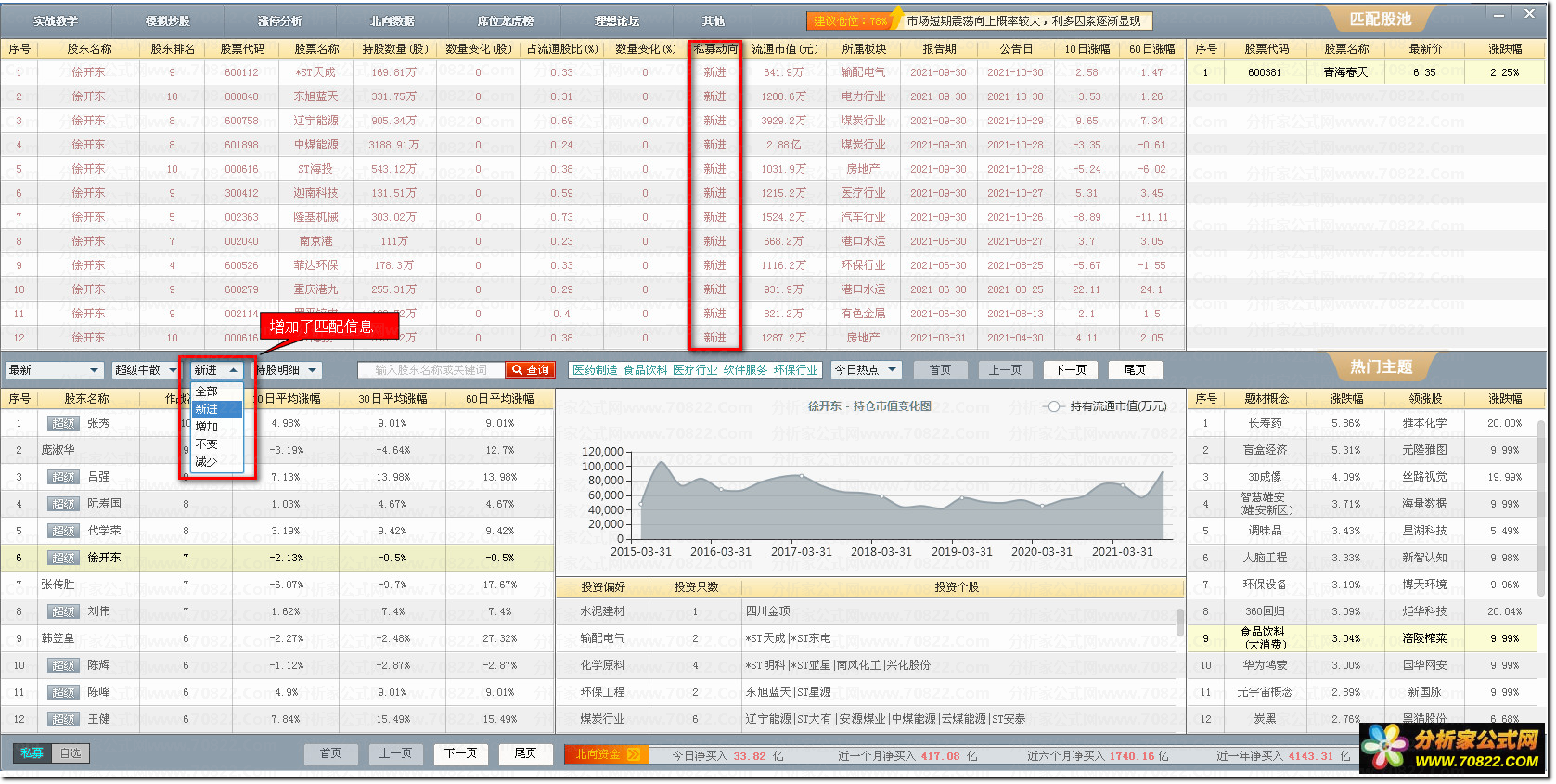
Task: Click the 投资偏好 table scrollbar
Action: 1179,622
